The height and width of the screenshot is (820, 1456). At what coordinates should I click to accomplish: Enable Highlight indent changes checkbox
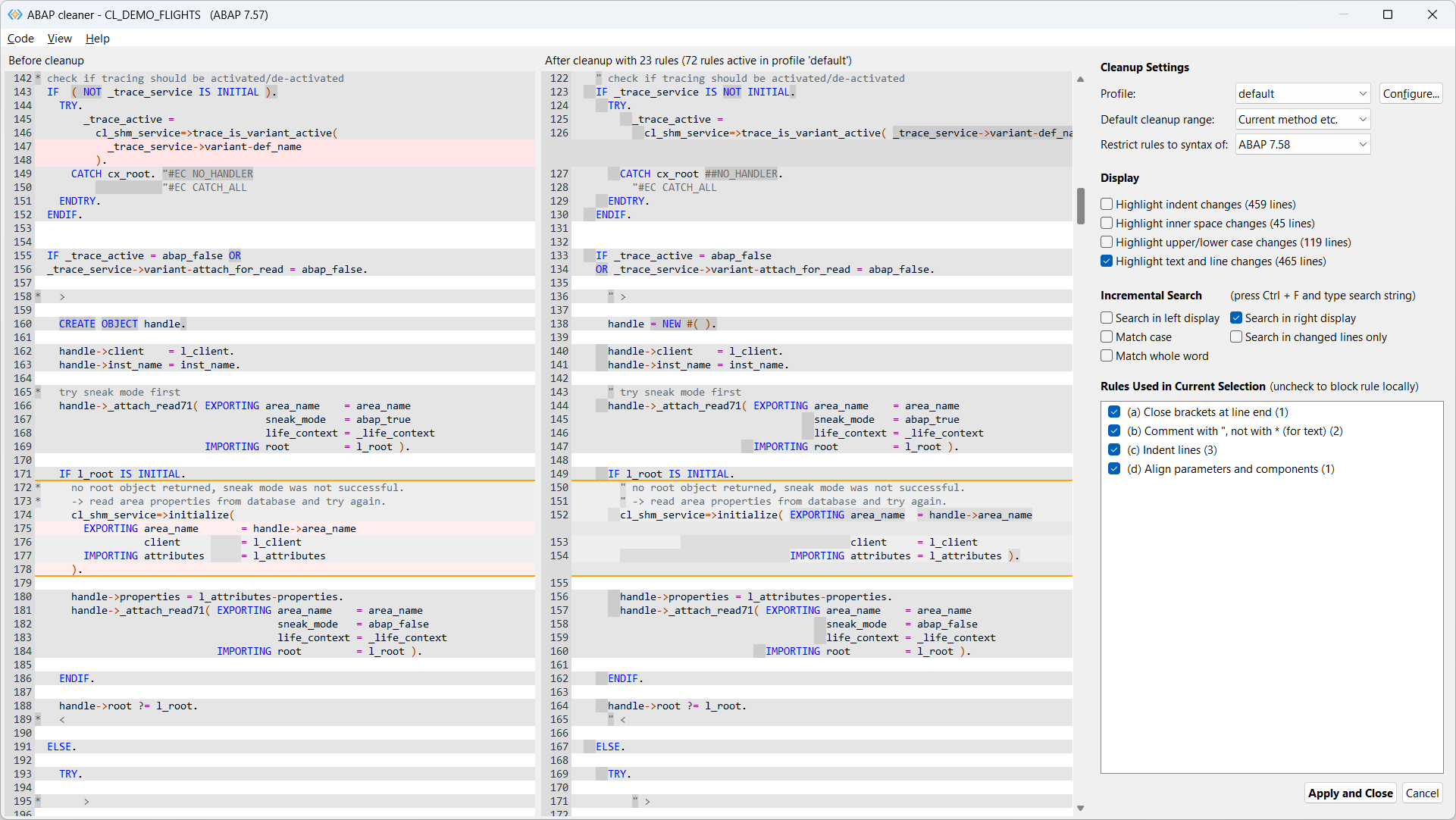point(1107,205)
